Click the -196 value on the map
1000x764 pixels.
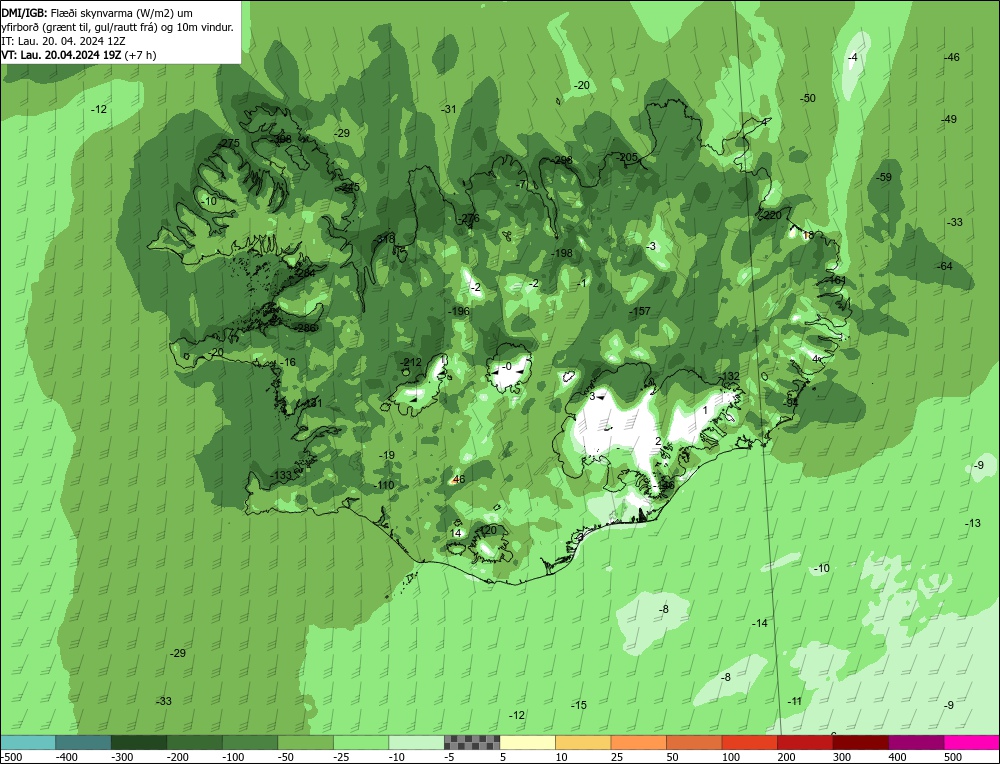pyautogui.click(x=459, y=311)
